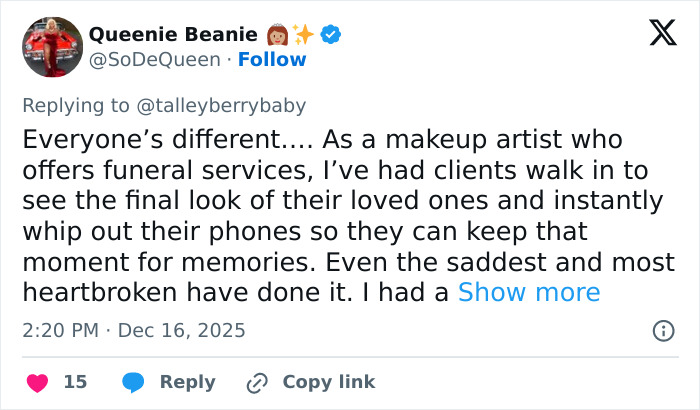This screenshot has height=410, width=700.
Task: Click the blue verified badge
Action: tap(331, 35)
